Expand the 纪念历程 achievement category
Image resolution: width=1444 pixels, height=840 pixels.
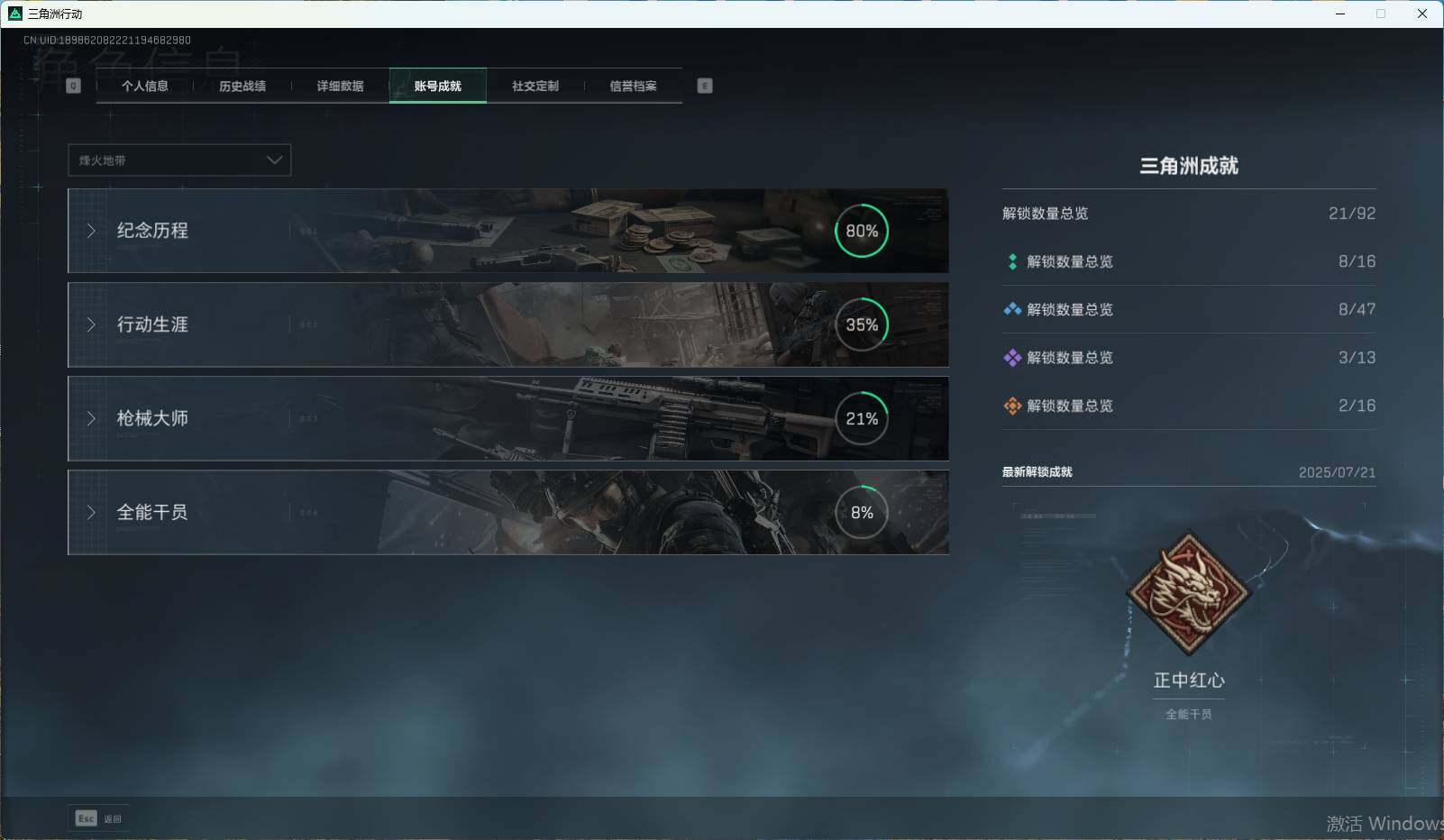click(508, 231)
